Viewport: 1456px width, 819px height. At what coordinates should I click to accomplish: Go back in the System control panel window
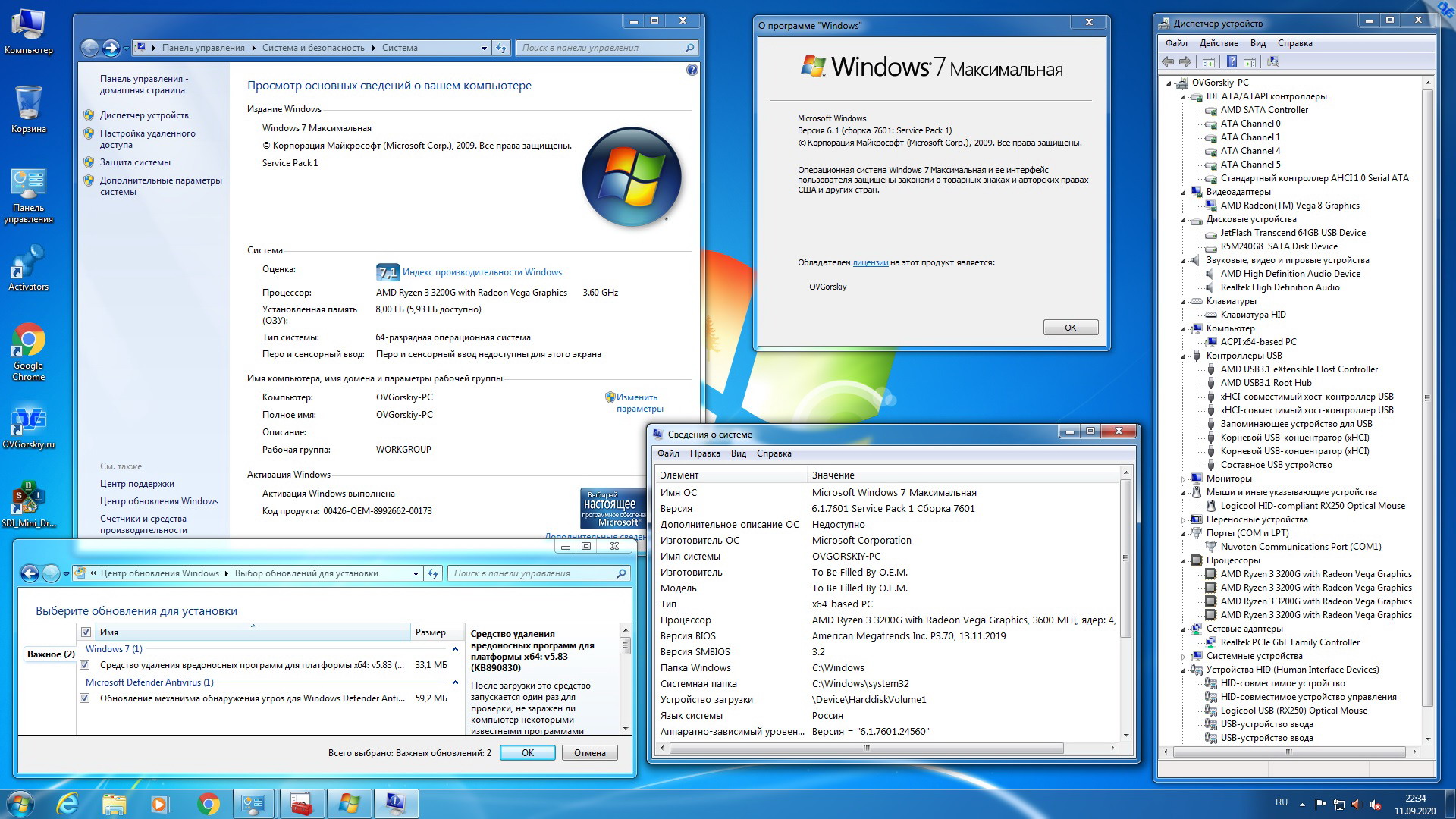pyautogui.click(x=89, y=48)
